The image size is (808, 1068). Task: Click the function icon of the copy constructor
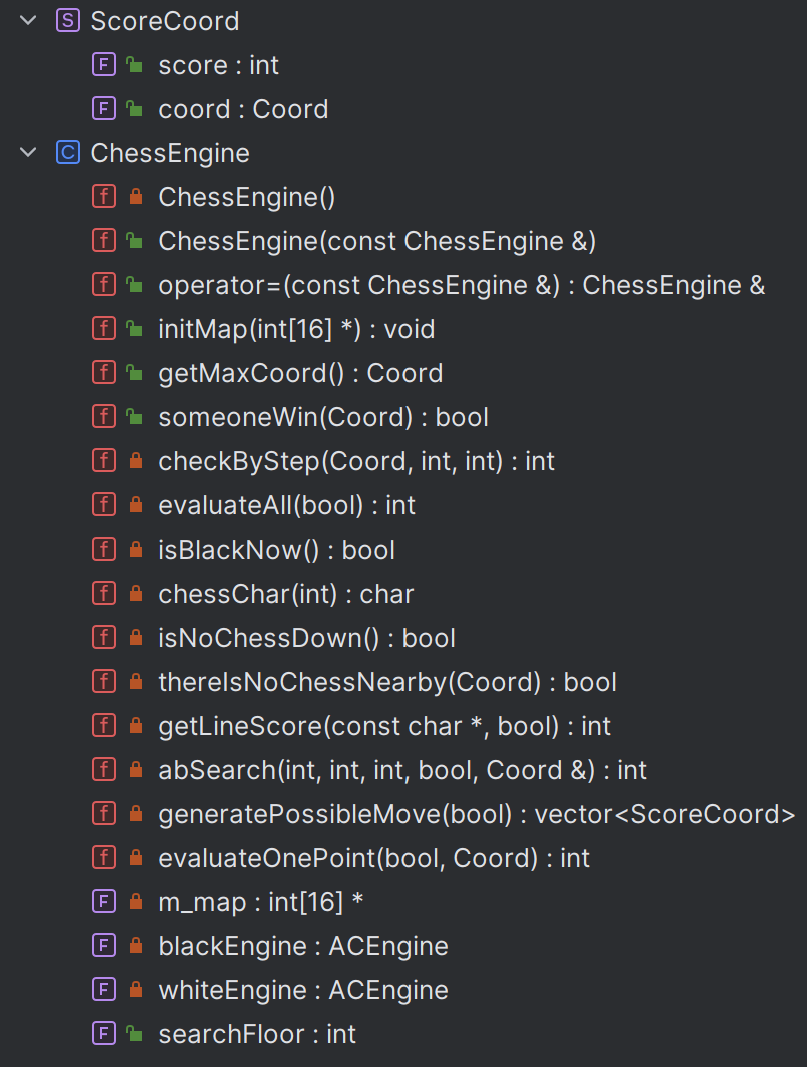[104, 240]
